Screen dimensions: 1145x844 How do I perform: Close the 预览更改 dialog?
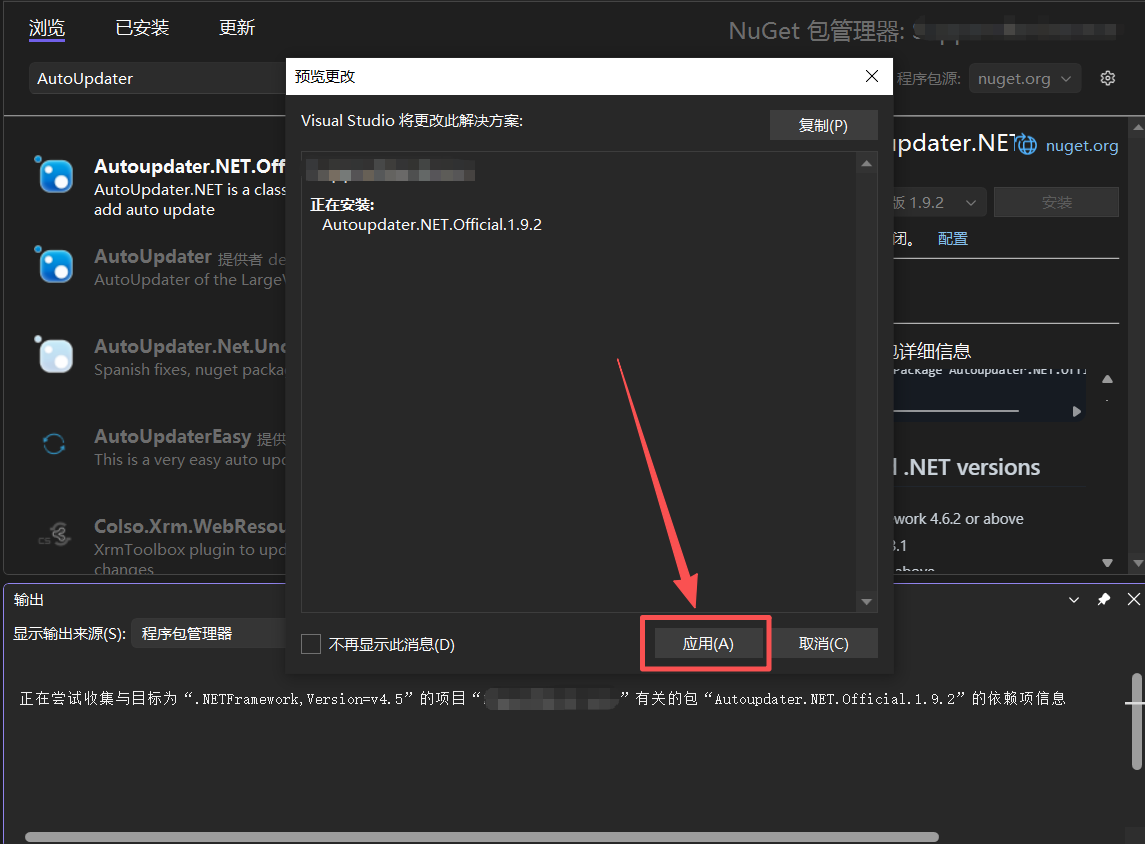871,76
